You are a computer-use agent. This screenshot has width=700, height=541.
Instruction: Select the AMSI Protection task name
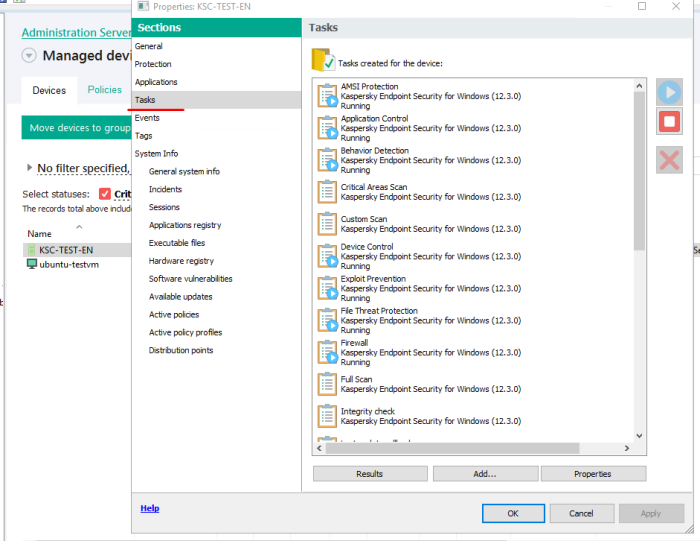click(369, 86)
